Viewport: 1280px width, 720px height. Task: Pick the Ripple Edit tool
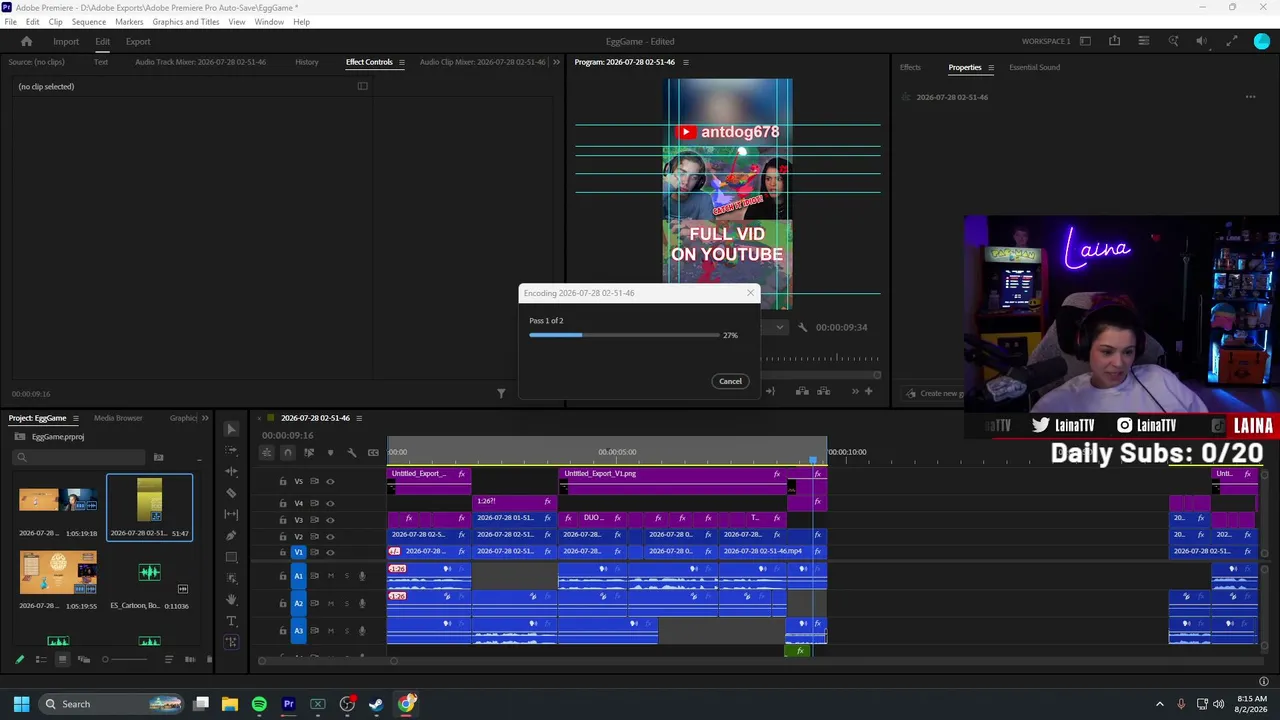(x=231, y=471)
